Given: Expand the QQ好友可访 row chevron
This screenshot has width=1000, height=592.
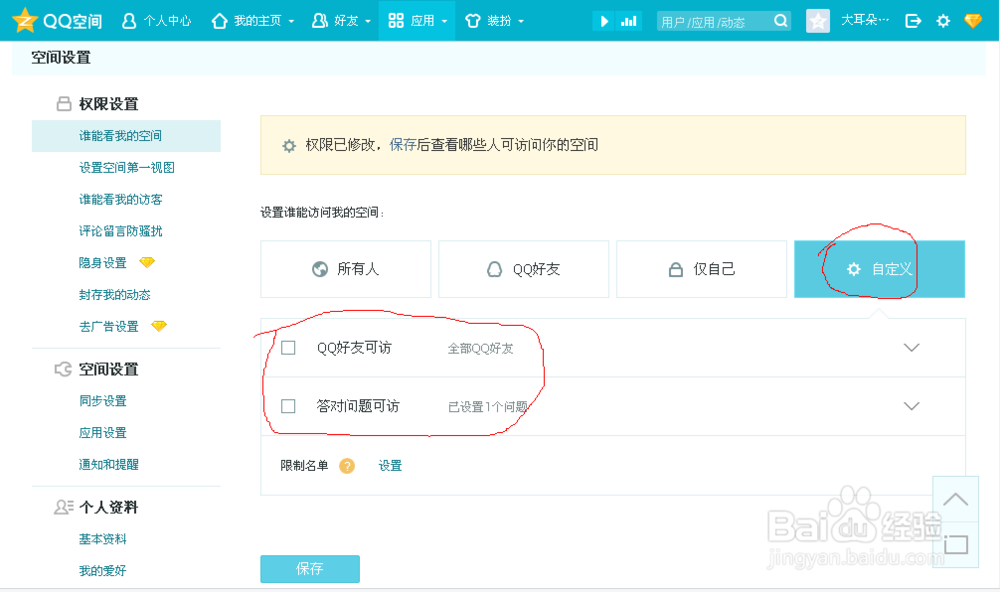Looking at the screenshot, I should click(x=912, y=348).
